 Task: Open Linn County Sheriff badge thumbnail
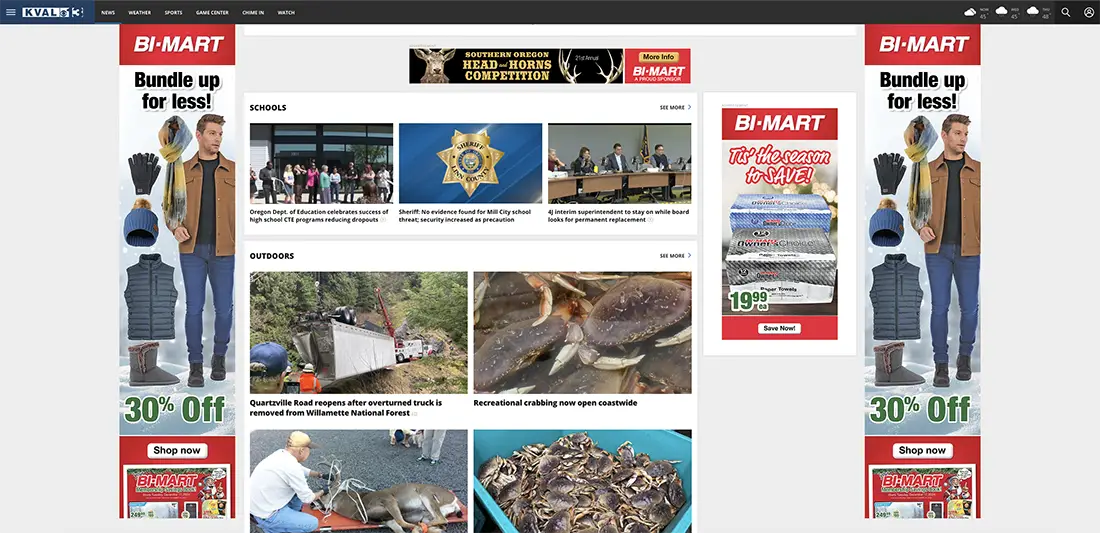coord(470,163)
